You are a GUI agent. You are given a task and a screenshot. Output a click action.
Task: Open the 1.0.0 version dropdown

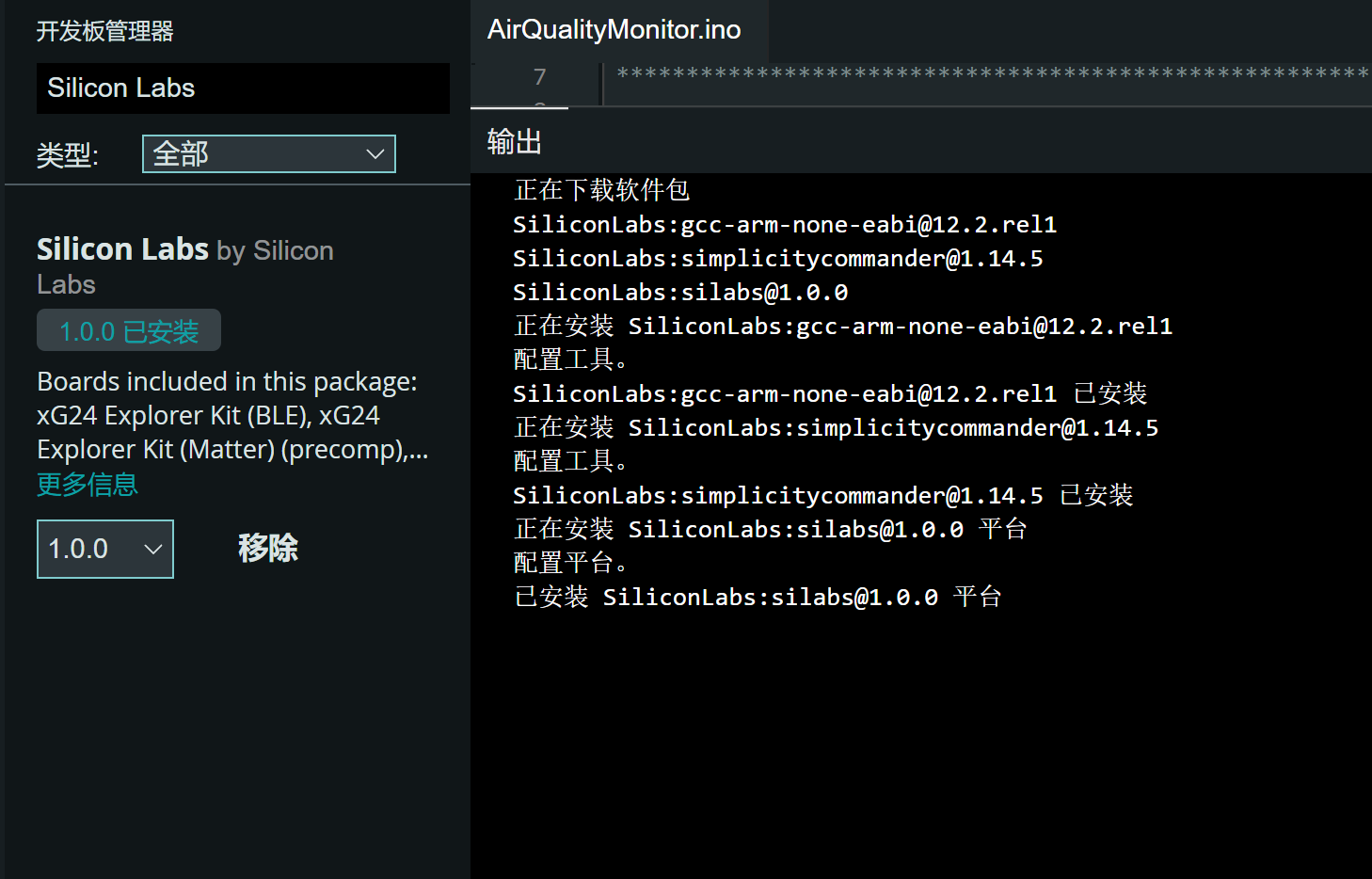click(105, 549)
